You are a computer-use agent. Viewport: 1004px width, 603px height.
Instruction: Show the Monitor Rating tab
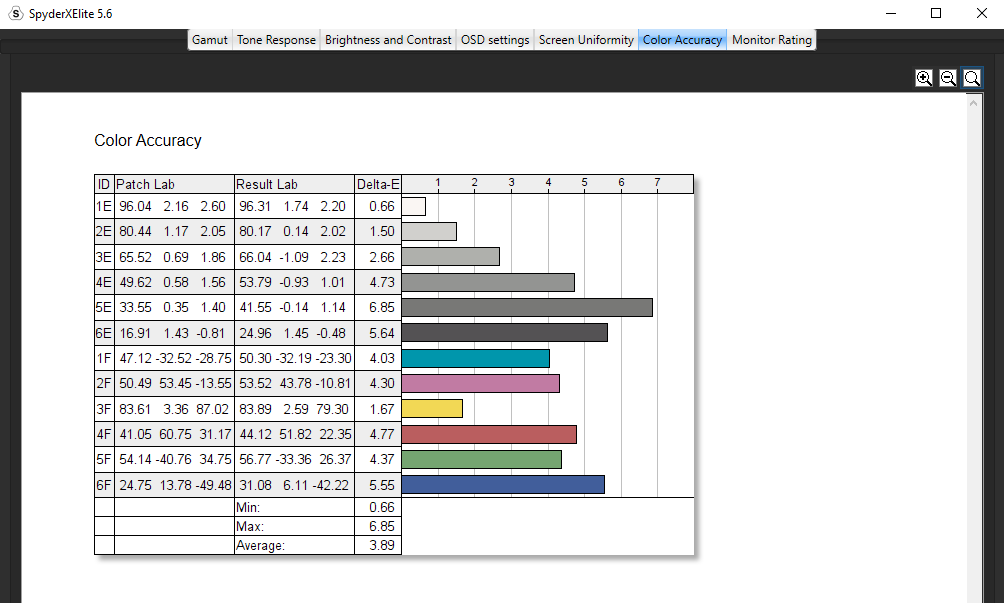[x=772, y=40]
